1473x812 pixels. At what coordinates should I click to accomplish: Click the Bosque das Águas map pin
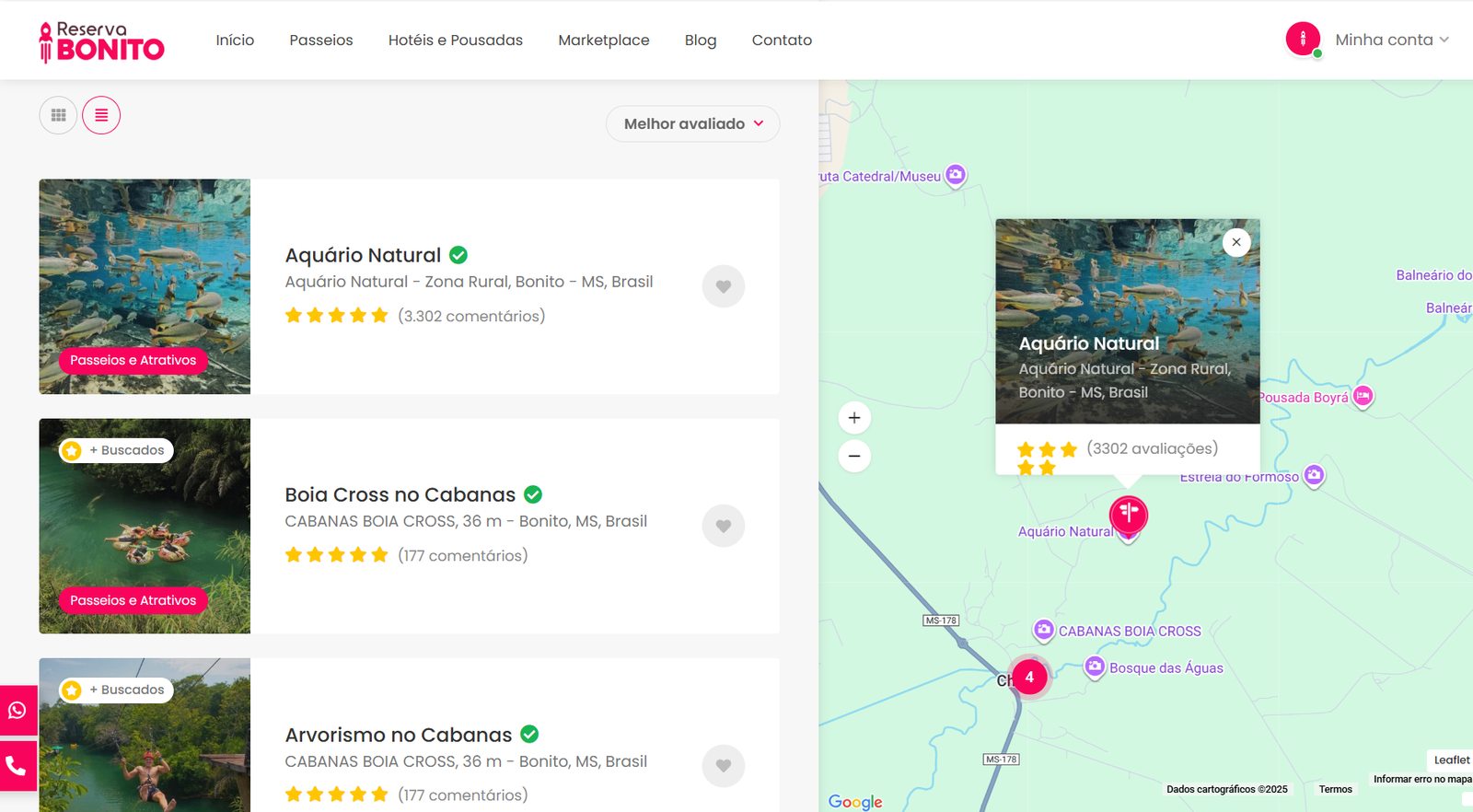(x=1094, y=667)
